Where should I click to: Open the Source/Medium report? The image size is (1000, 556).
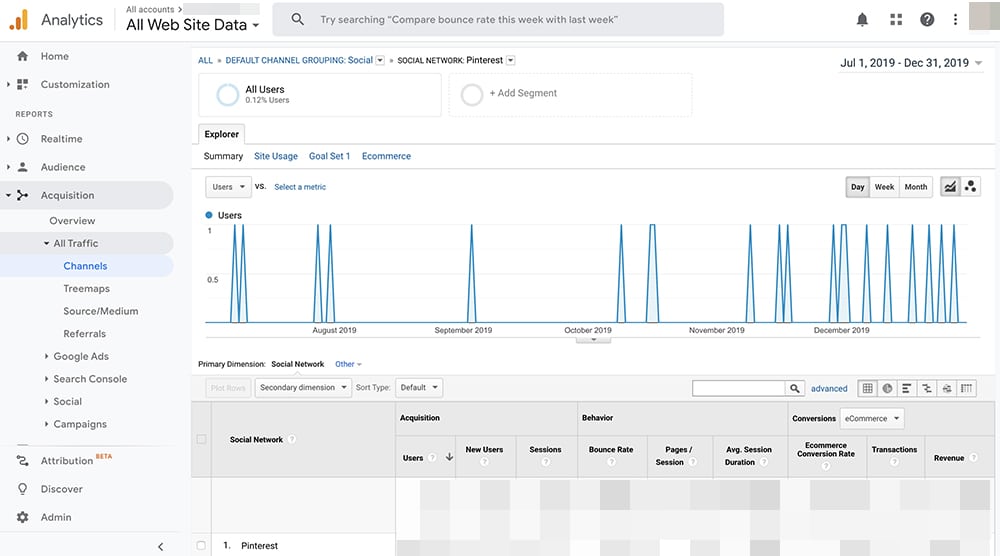tap(101, 311)
